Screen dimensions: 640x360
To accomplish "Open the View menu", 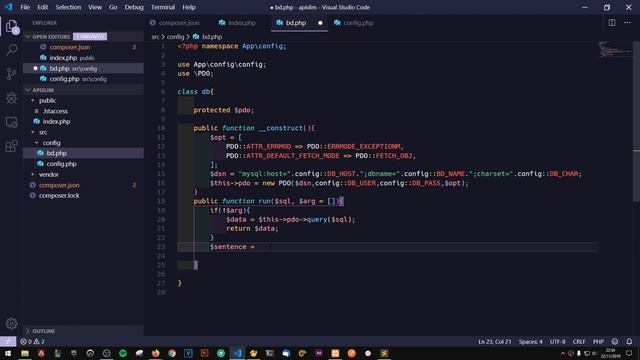I will coord(95,7).
